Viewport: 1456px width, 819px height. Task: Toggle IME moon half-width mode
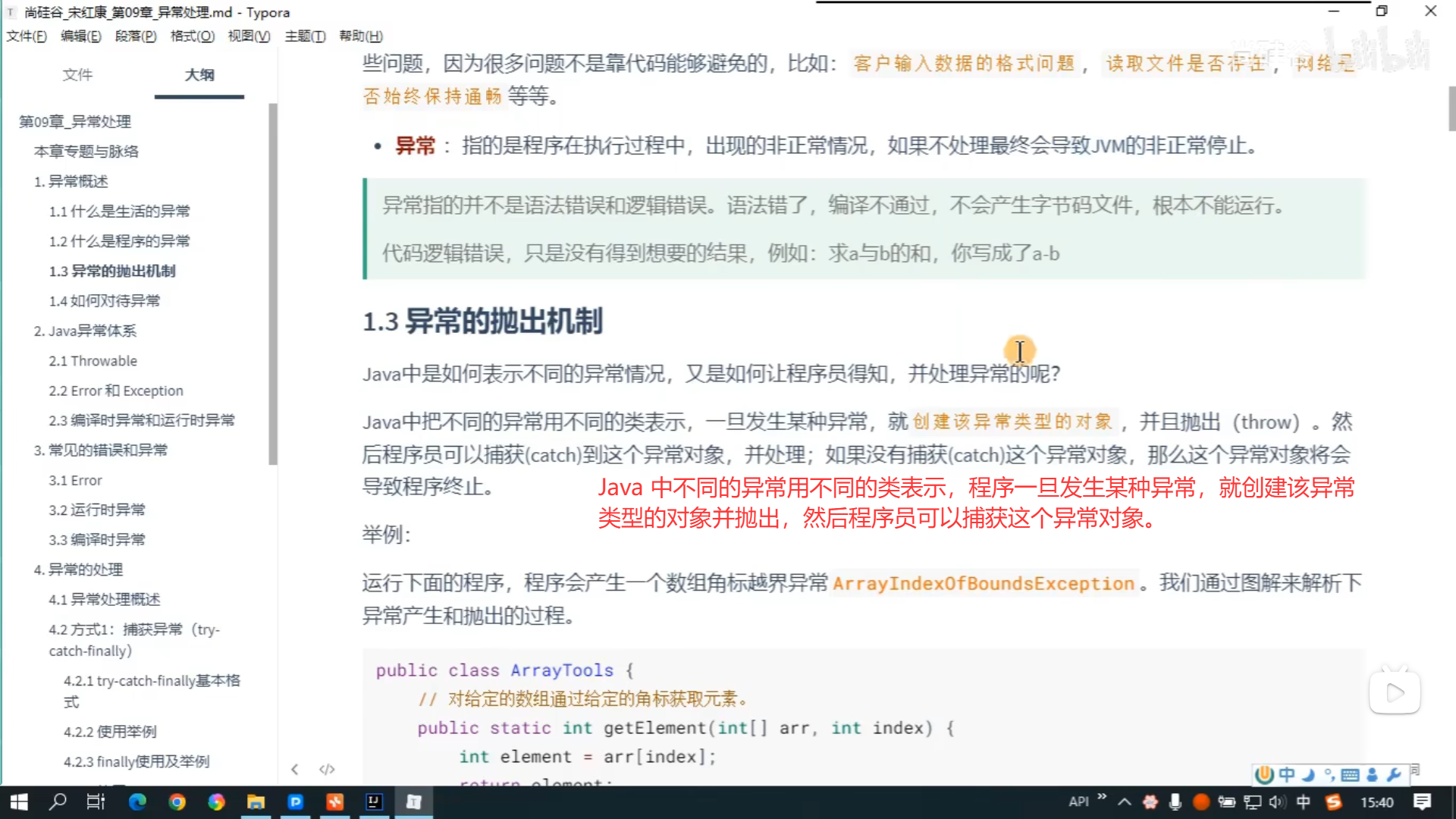[x=1308, y=774]
